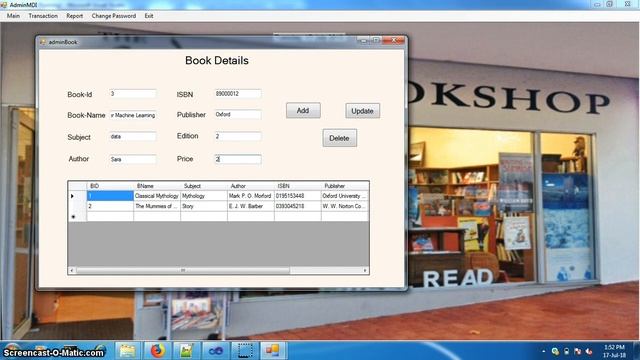Click the grid horizontal scrollbar left arrow
Image resolution: width=640 pixels, height=360 pixels.
[x=72, y=270]
